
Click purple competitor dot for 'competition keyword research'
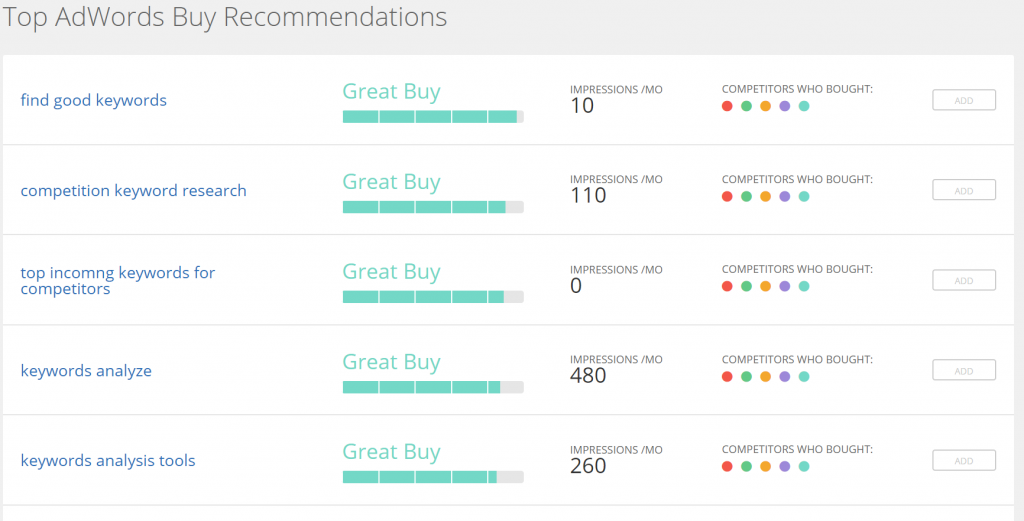click(784, 196)
